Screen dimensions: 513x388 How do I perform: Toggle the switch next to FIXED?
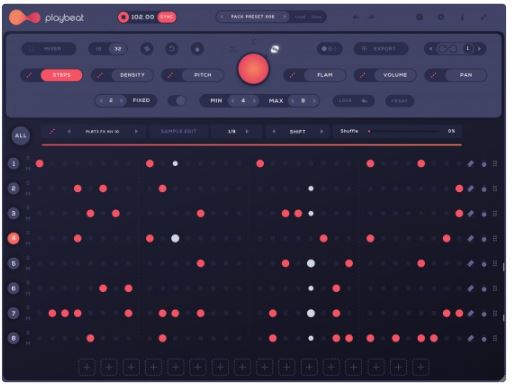177,101
